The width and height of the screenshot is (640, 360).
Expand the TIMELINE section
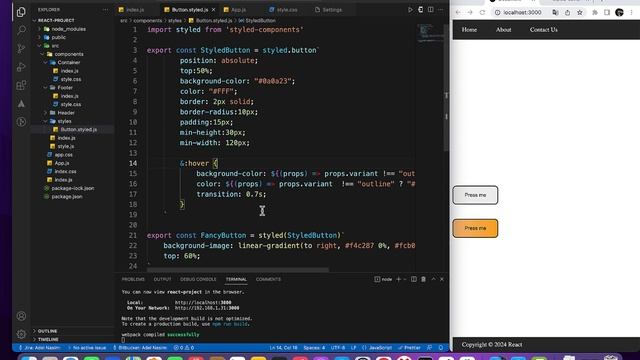pos(48,339)
